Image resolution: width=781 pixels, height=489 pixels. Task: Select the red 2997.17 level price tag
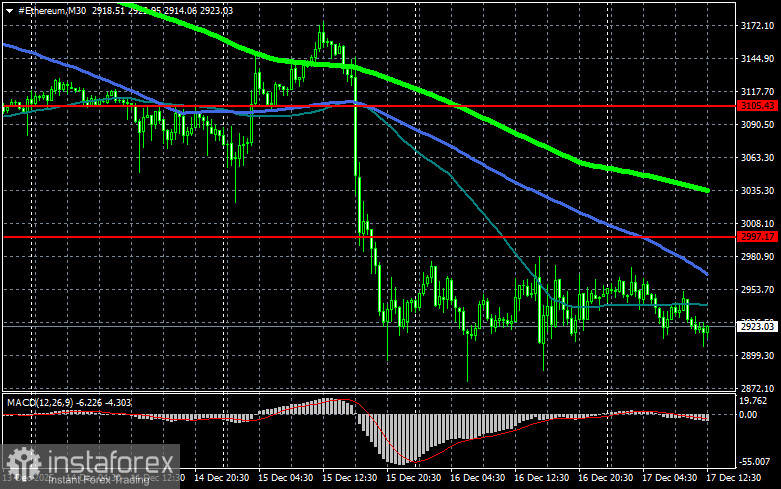[757, 237]
